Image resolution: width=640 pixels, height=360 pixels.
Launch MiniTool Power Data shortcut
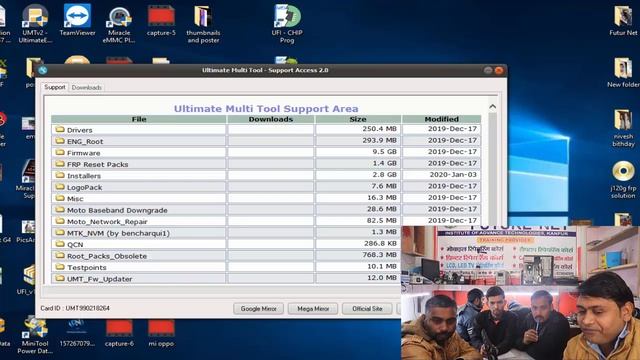coord(35,336)
